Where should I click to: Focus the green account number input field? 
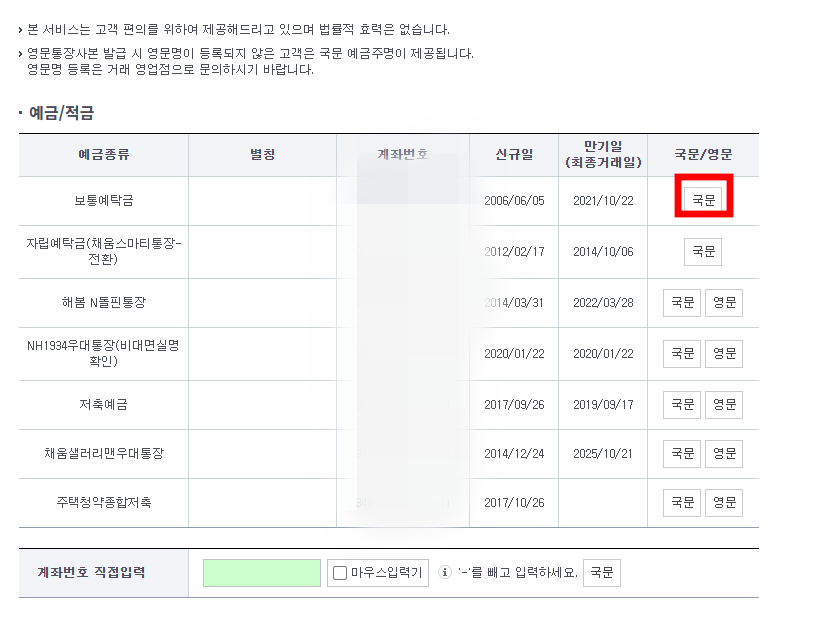tap(262, 573)
